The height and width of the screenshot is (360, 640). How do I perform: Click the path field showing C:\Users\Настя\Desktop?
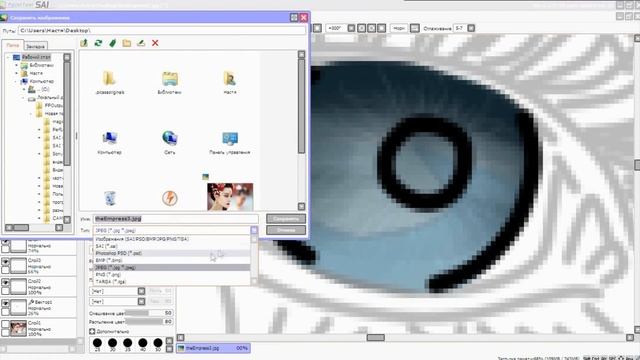point(162,31)
